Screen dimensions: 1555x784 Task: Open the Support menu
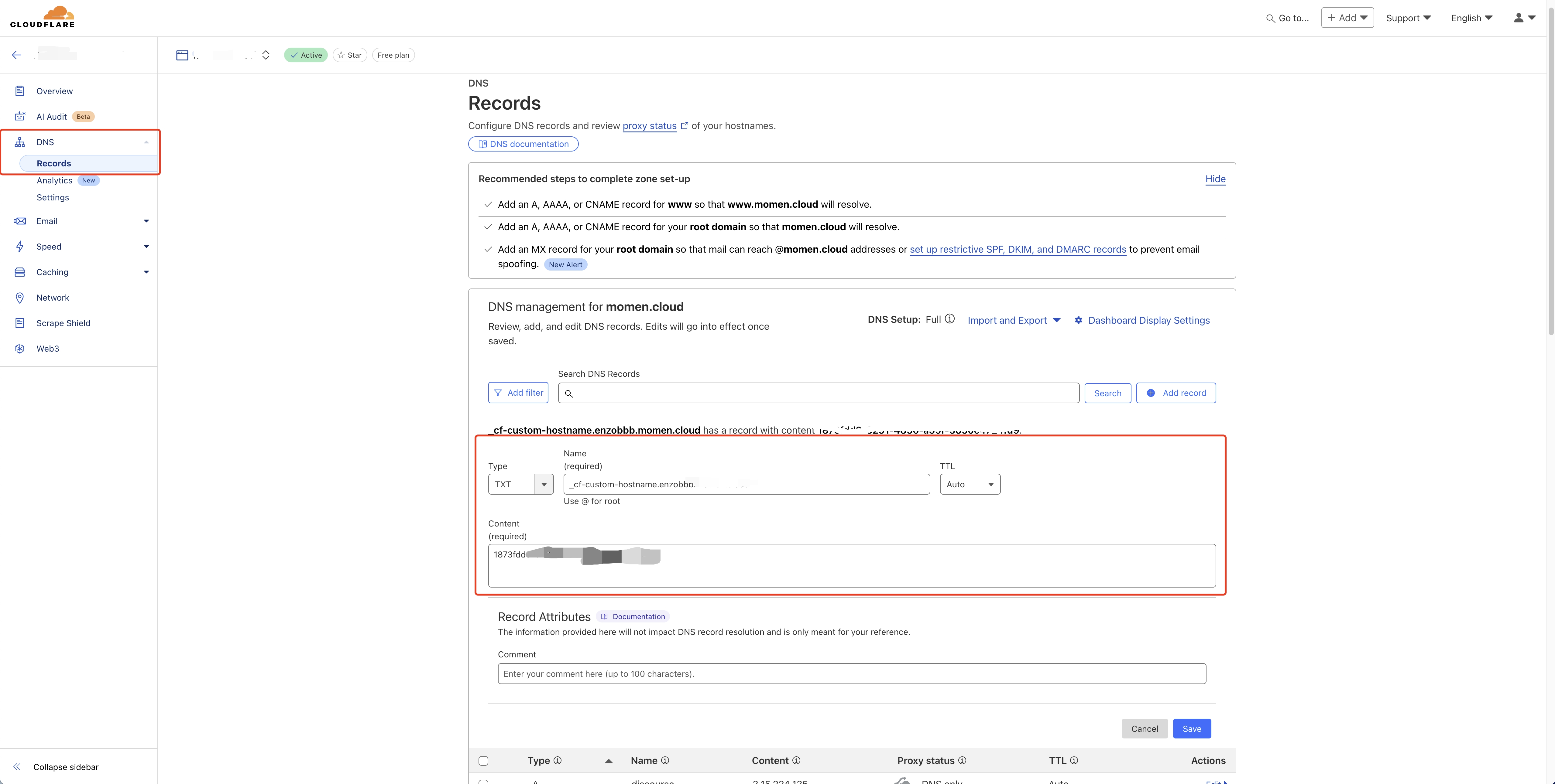(1408, 18)
